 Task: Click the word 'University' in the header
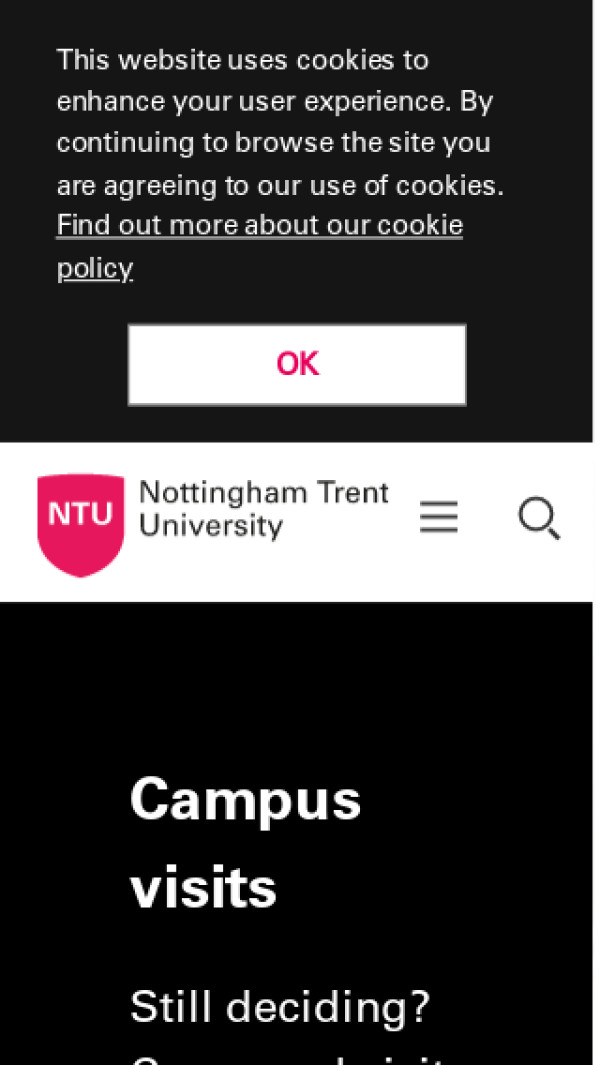pos(211,526)
